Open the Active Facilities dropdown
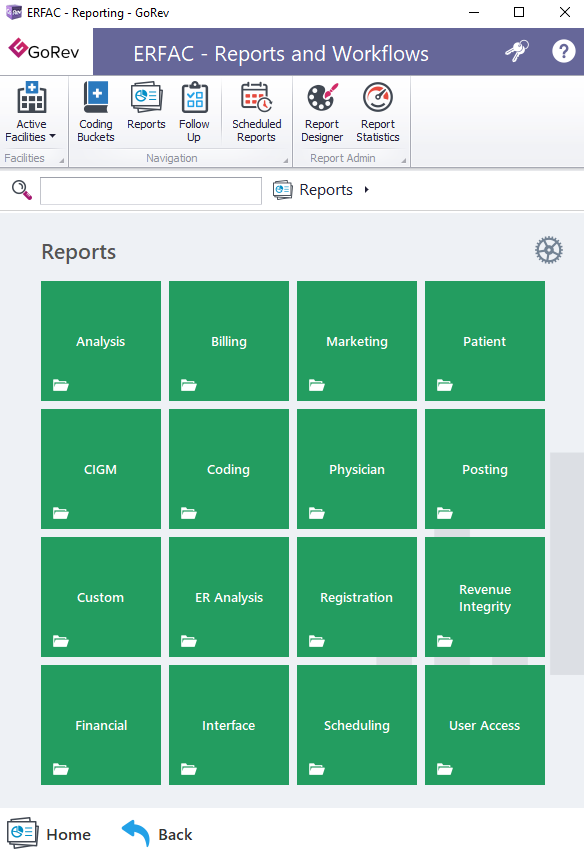The image size is (584, 854). coord(31,112)
